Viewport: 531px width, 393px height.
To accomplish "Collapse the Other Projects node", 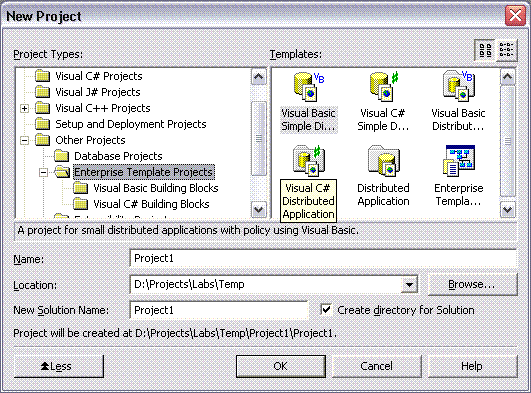I will tap(24, 140).
